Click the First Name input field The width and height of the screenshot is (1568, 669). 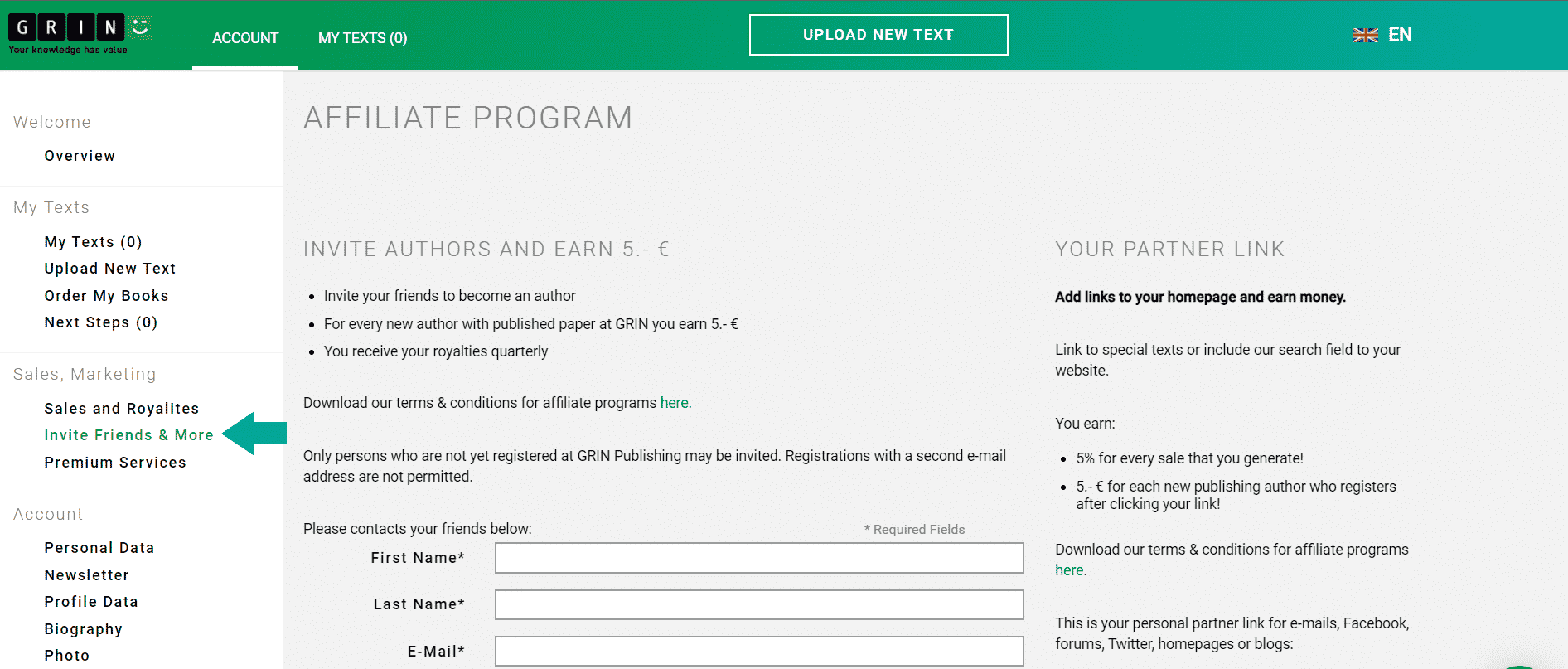point(758,558)
